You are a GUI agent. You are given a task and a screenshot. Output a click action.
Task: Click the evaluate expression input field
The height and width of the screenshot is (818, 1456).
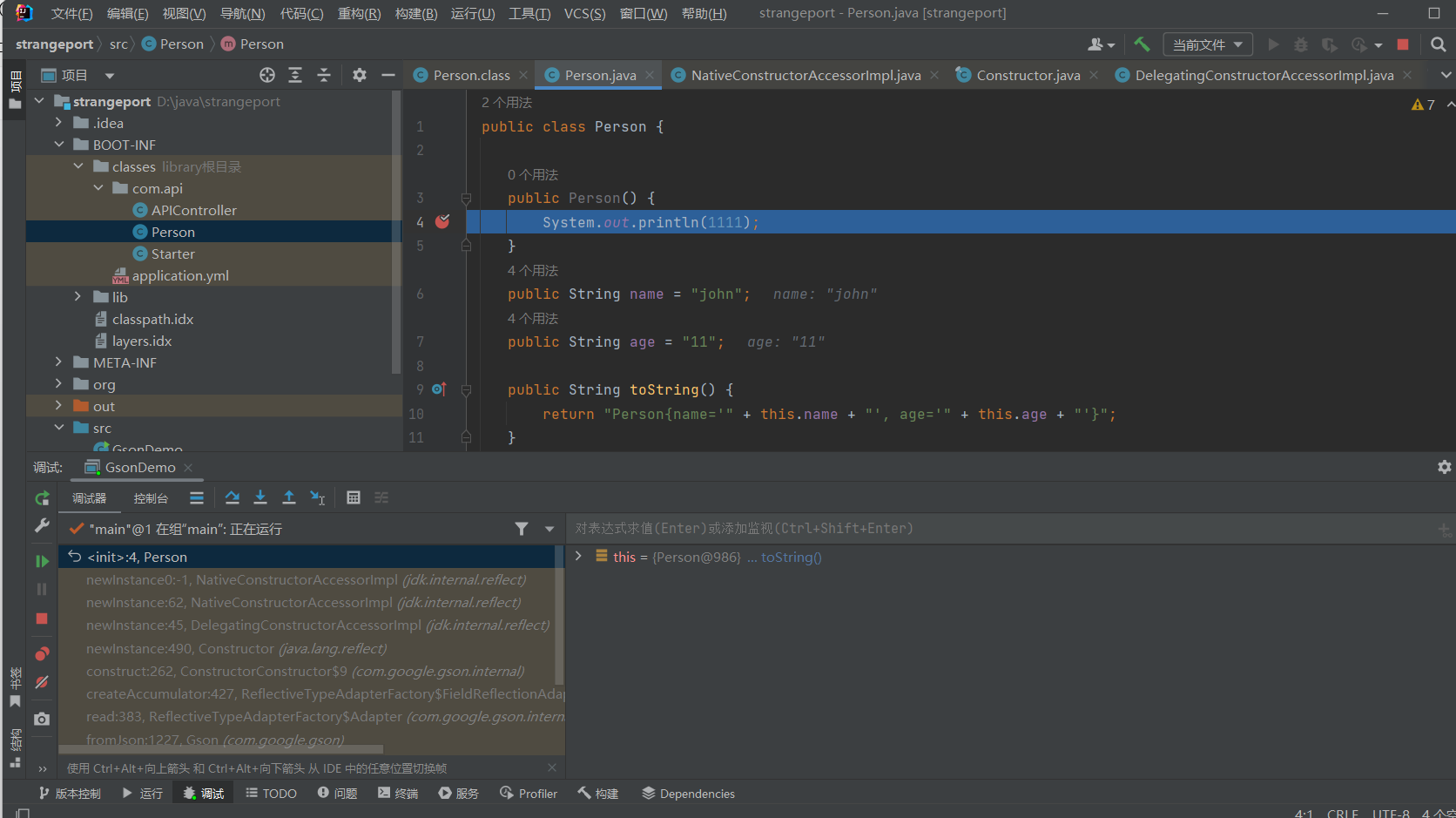[x=1001, y=528]
